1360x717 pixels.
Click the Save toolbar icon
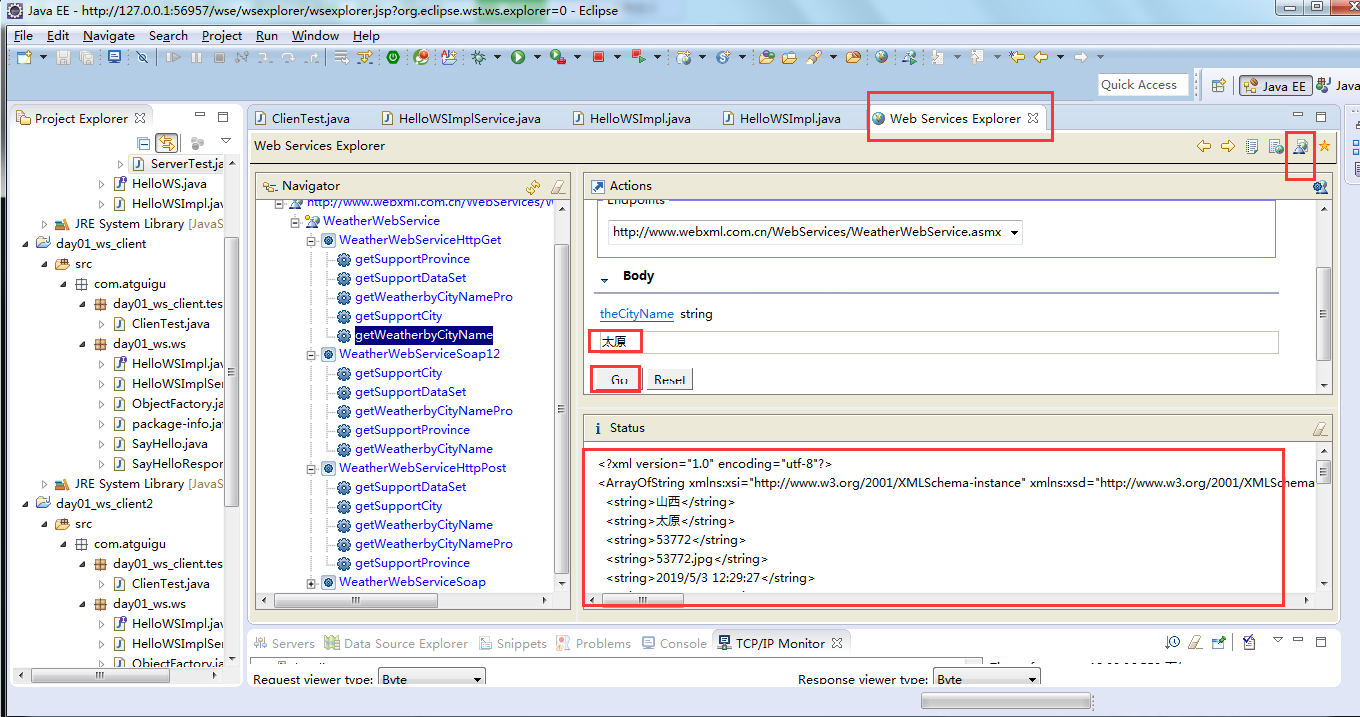tap(63, 57)
